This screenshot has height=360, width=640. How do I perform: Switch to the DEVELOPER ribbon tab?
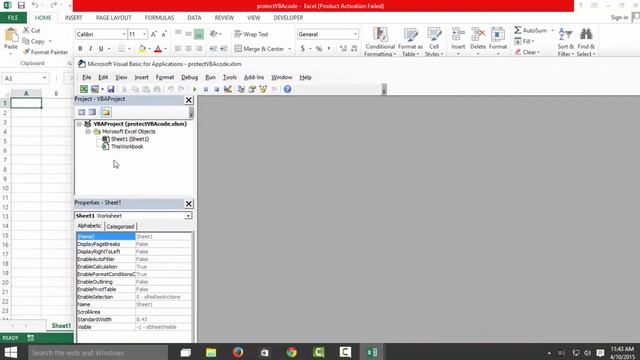pos(288,18)
